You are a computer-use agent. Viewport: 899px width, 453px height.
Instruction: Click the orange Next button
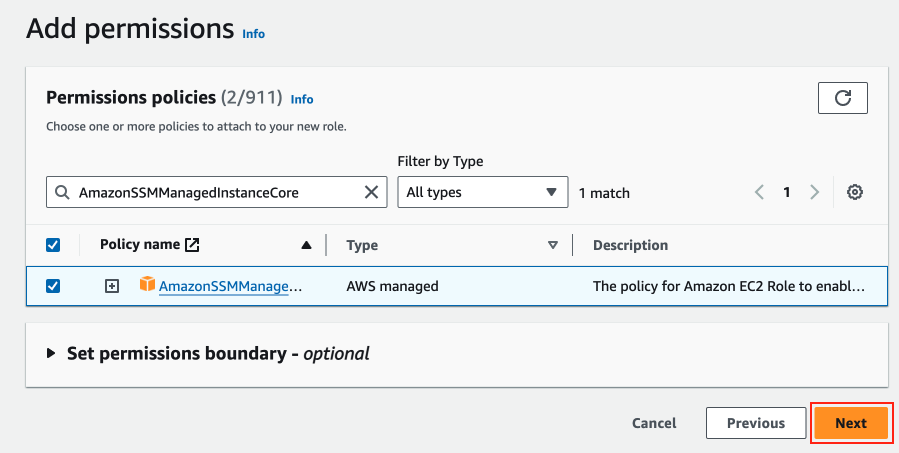pyautogui.click(x=850, y=423)
